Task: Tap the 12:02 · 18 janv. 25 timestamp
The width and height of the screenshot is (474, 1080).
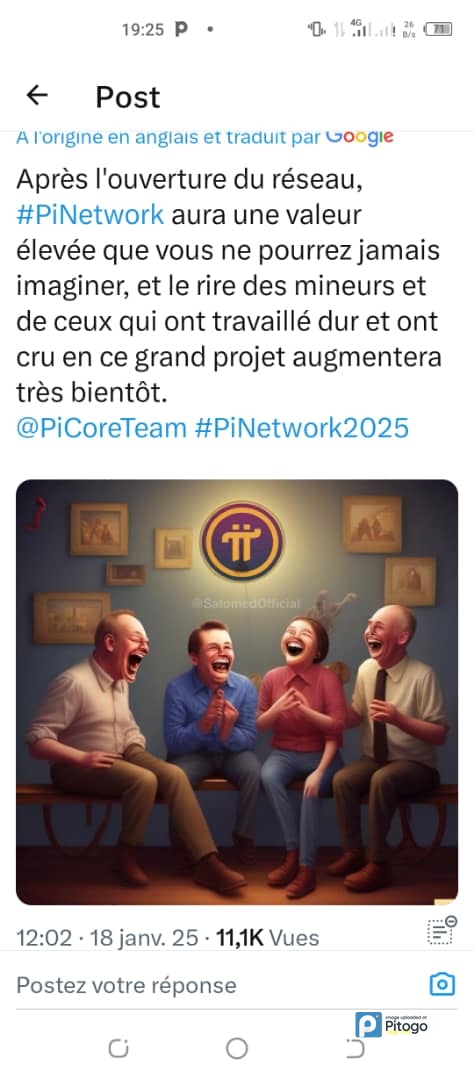Action: [x=106, y=937]
